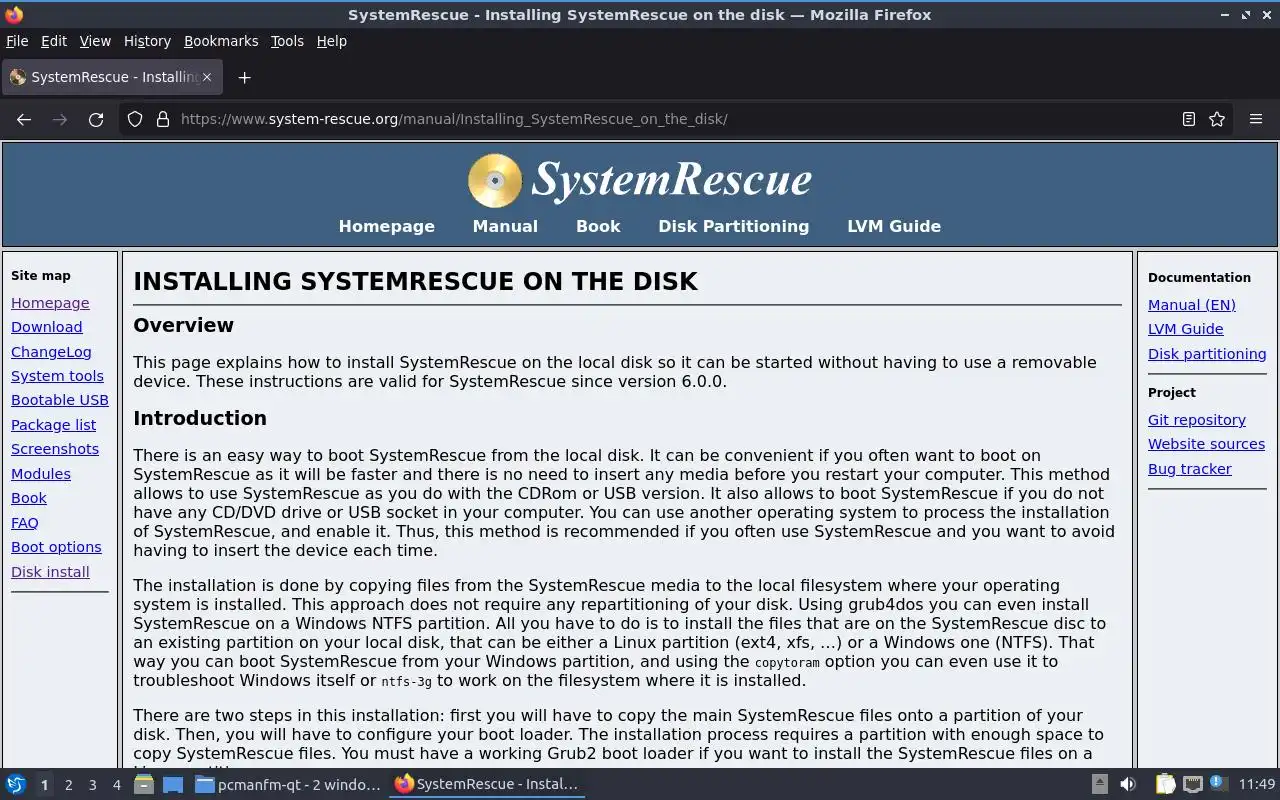Open the Git repository project link
The height and width of the screenshot is (800, 1280).
tap(1197, 420)
